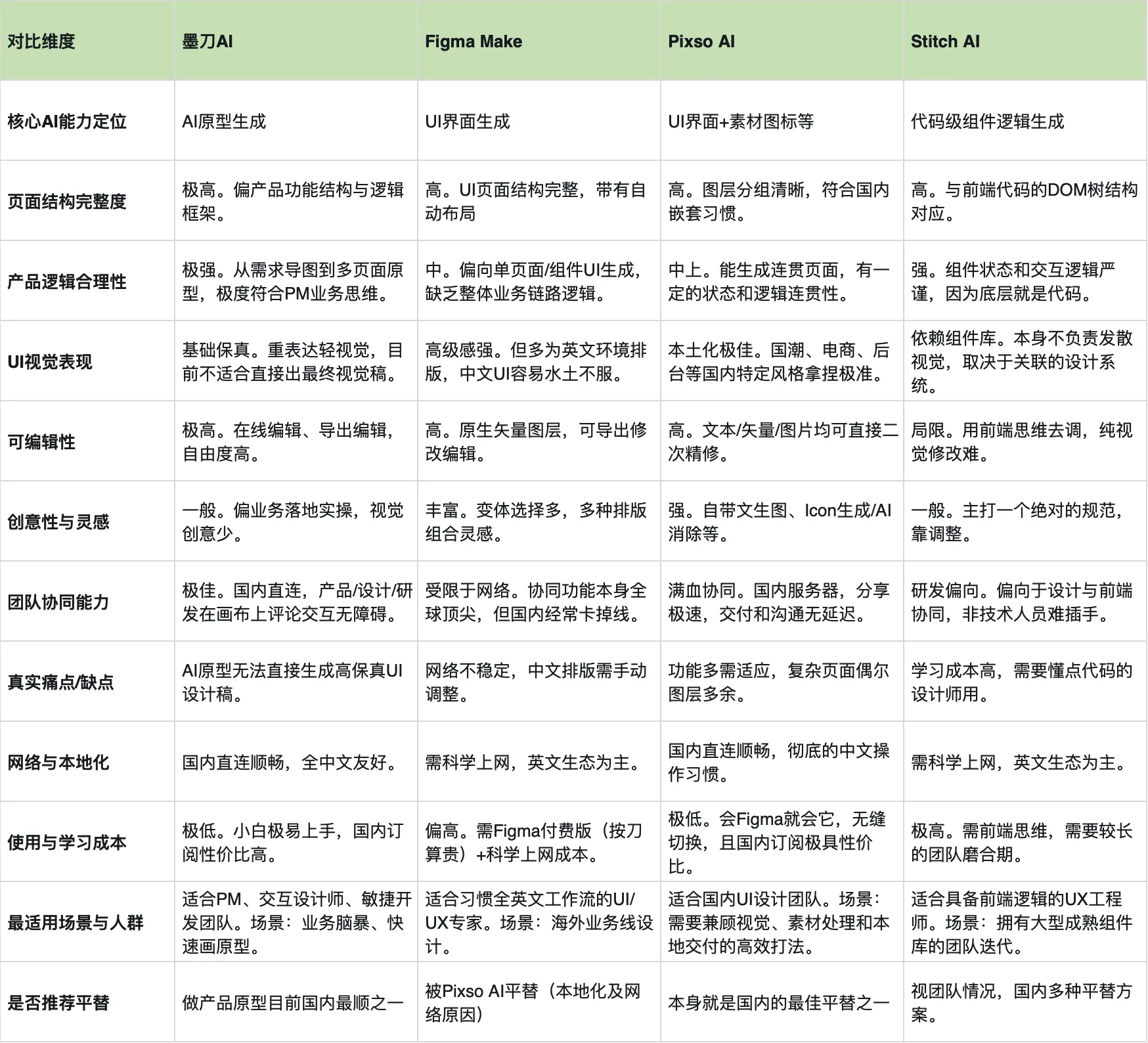Click cell 被Pixso AI平替（本地化及网络原因）

point(539,1002)
